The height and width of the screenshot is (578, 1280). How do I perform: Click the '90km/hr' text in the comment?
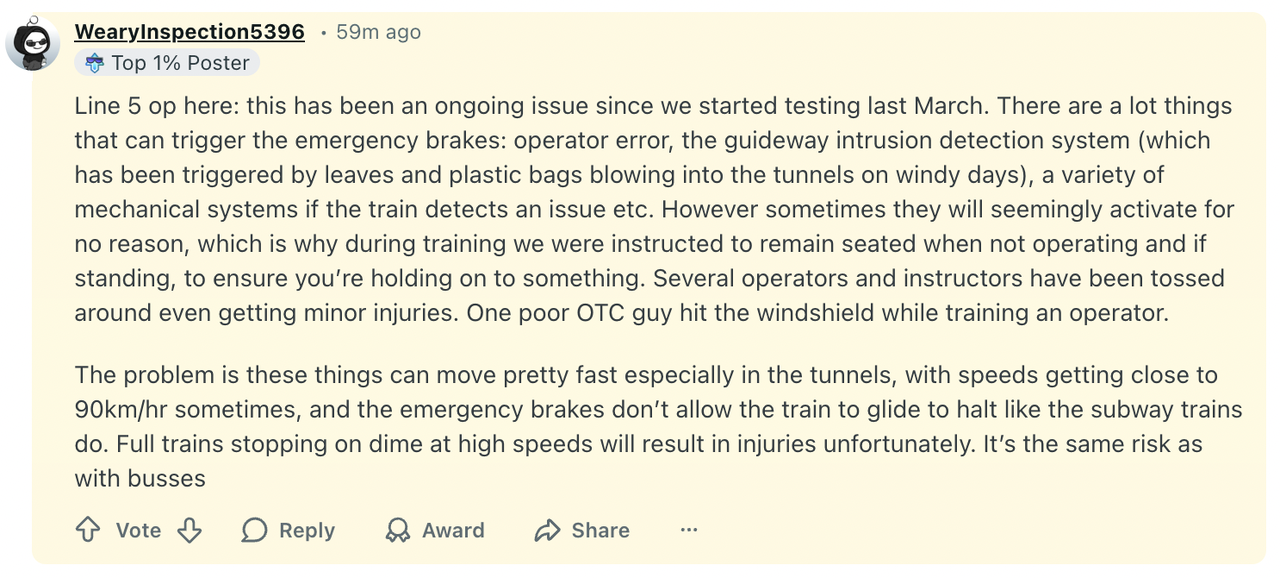121,410
